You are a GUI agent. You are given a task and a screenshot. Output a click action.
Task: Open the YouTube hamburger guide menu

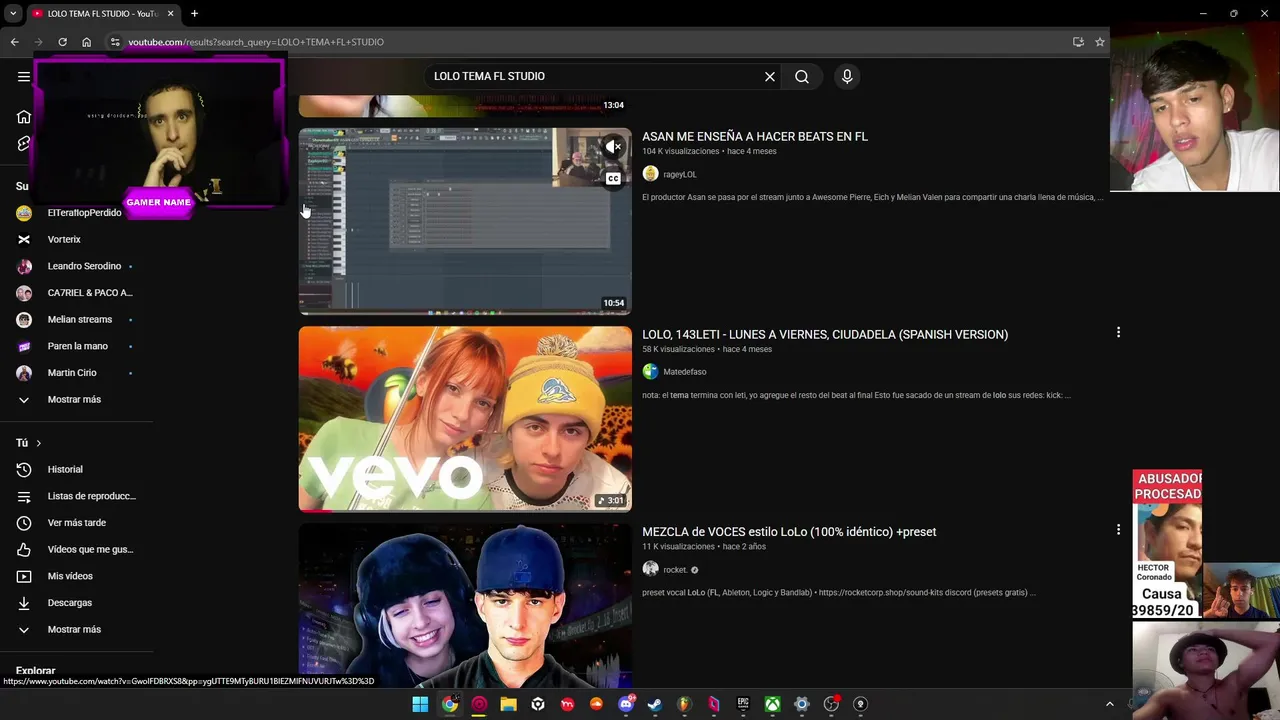pyautogui.click(x=24, y=76)
